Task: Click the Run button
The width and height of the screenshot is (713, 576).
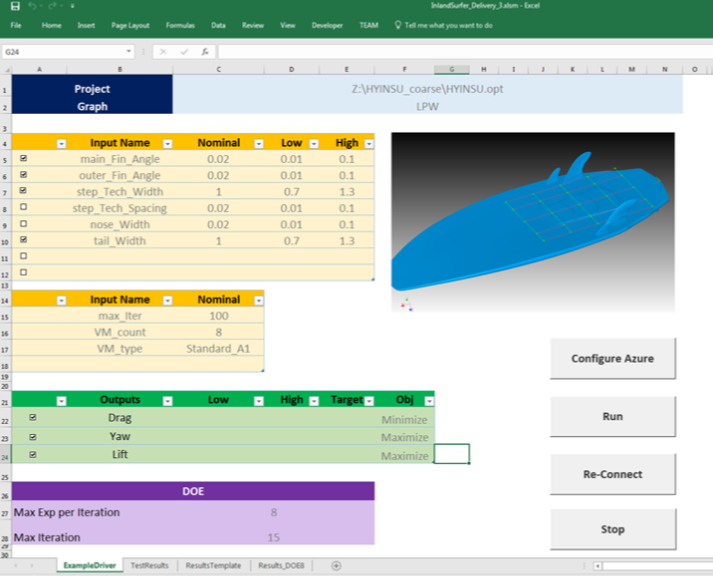Action: click(612, 416)
